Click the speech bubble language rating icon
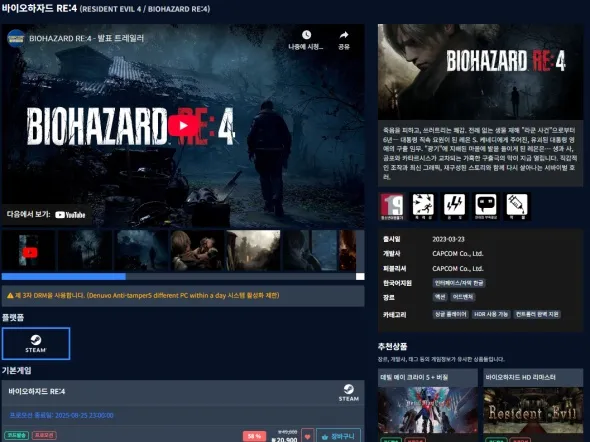Image resolution: width=590 pixels, height=442 pixels. point(486,206)
